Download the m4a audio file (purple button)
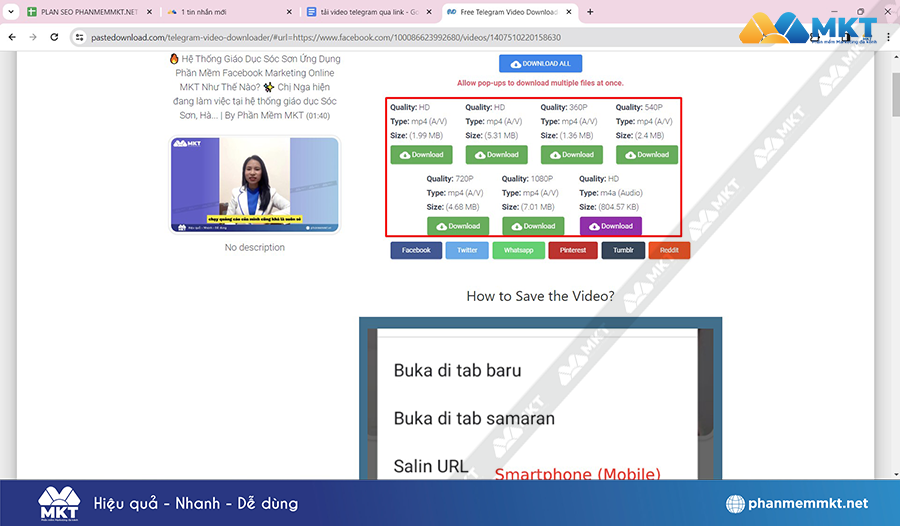900x526 pixels. click(611, 226)
